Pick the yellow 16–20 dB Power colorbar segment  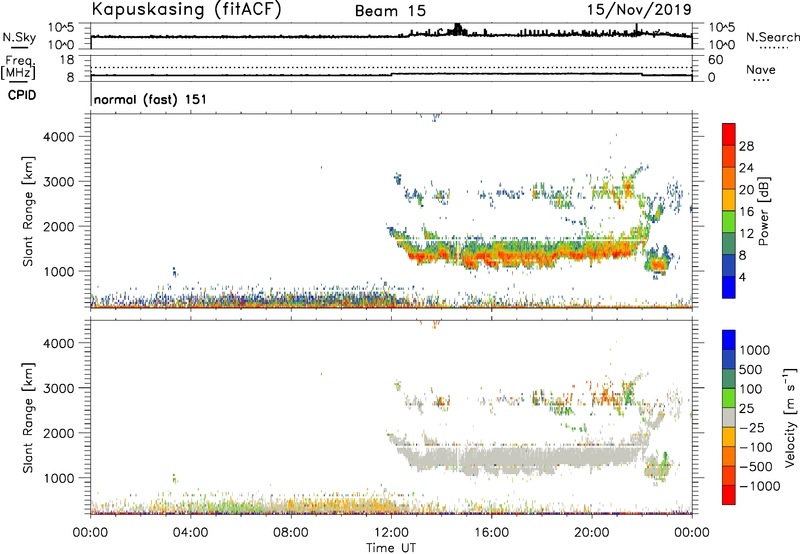(729, 200)
